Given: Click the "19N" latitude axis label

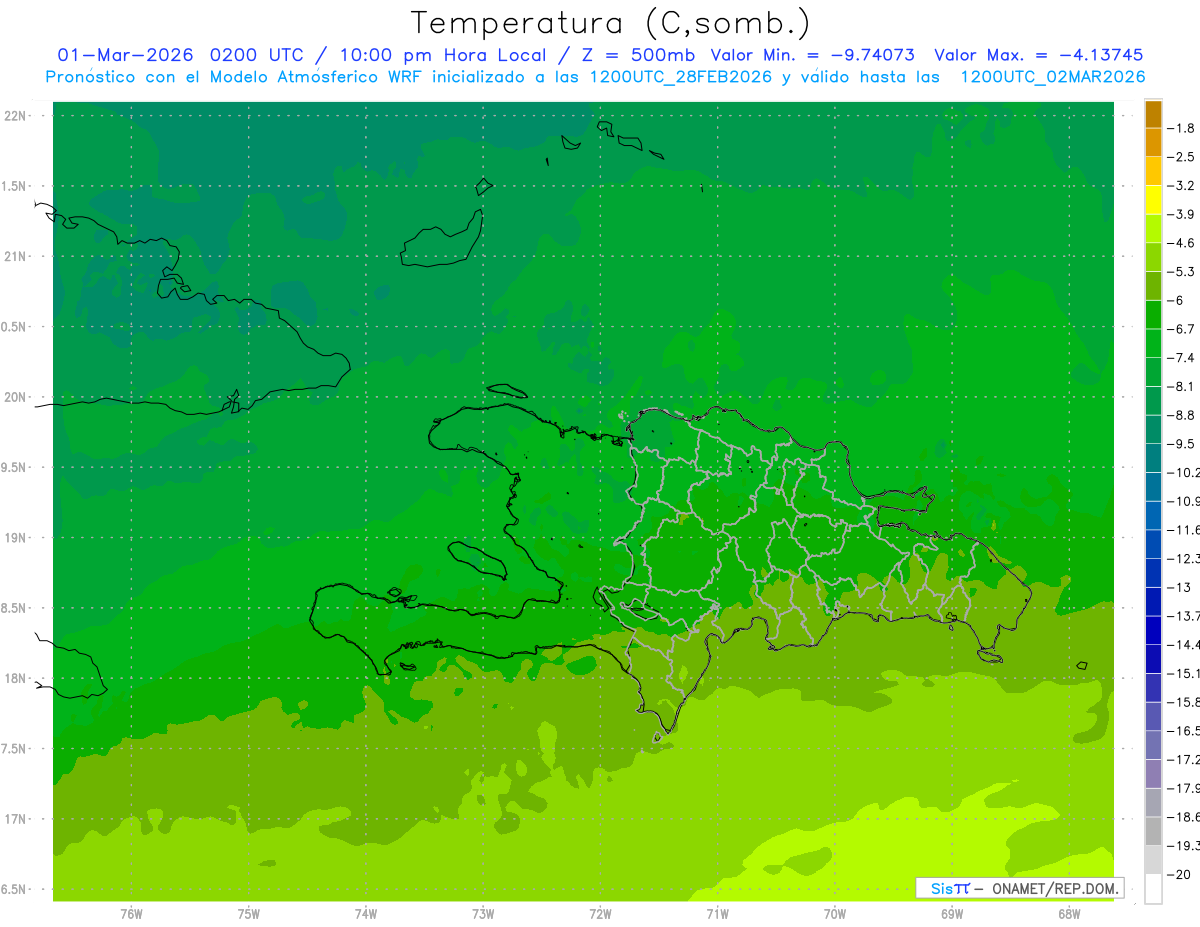Looking at the screenshot, I should pyautogui.click(x=16, y=538).
